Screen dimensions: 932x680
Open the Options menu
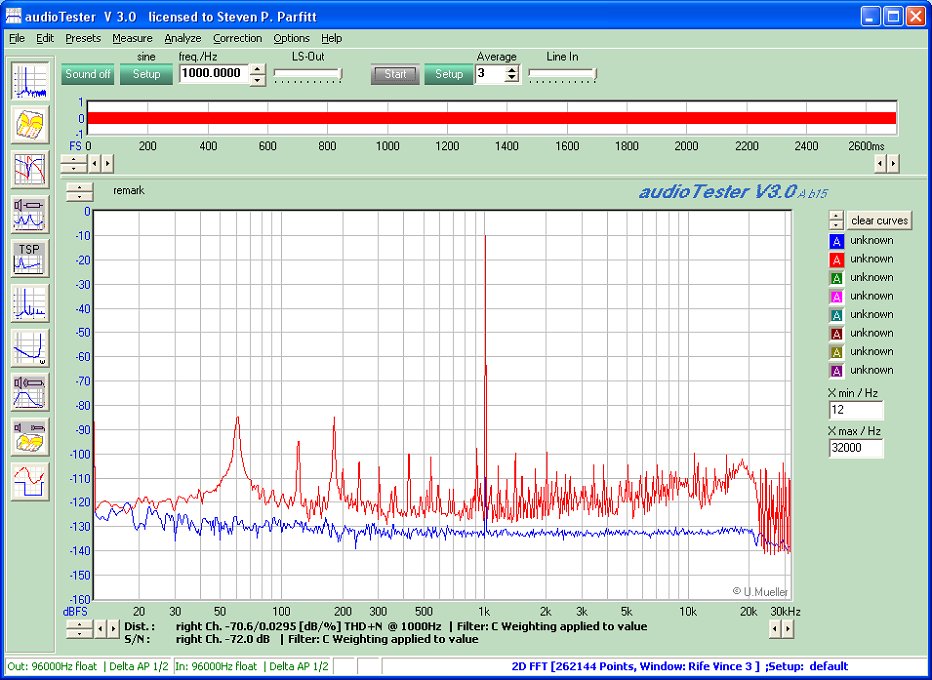pos(291,38)
